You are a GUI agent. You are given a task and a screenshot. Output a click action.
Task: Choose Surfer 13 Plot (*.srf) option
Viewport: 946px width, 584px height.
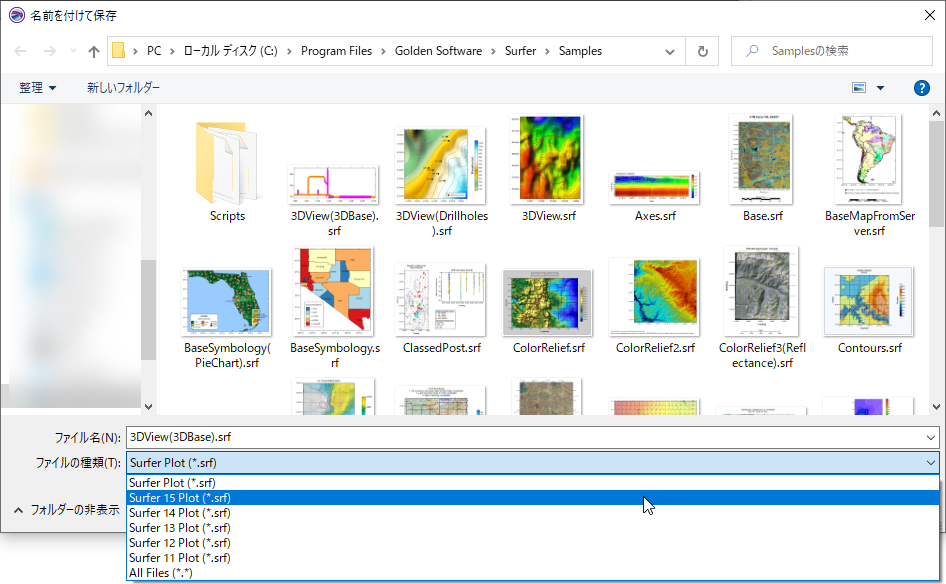533,528
